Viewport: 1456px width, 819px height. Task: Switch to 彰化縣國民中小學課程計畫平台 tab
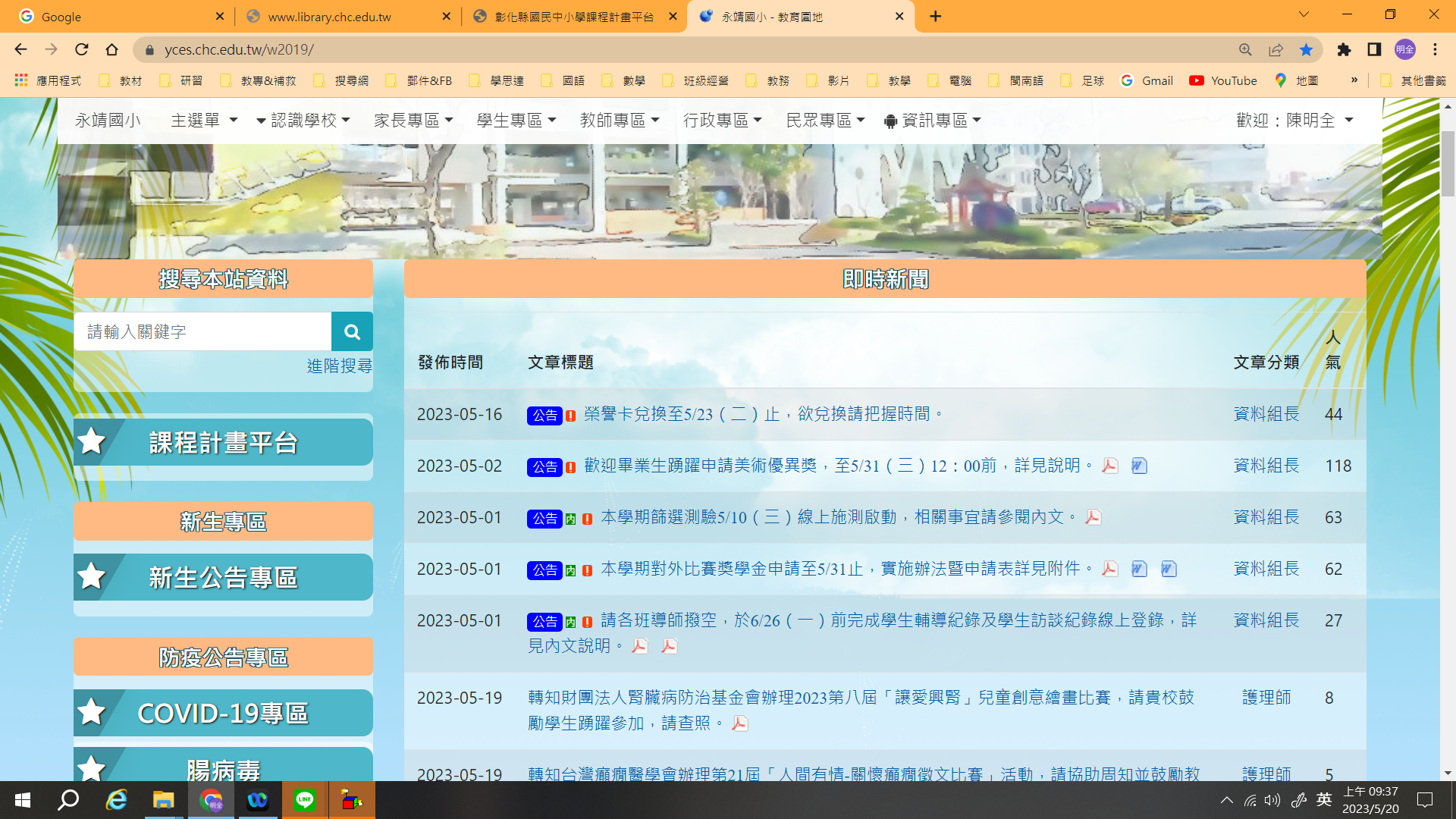click(x=574, y=16)
